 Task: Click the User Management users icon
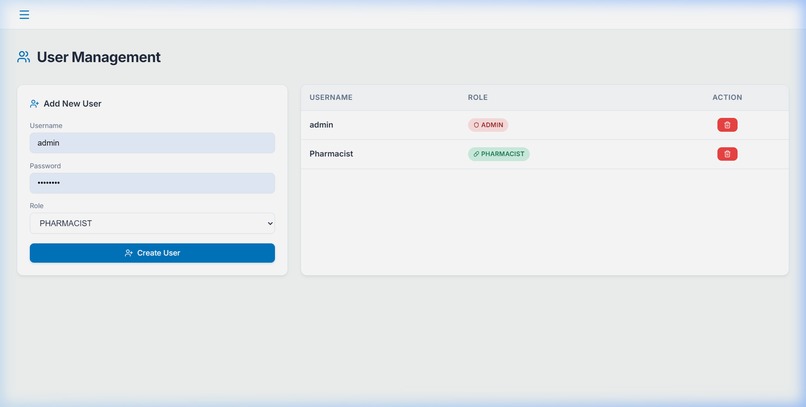(x=24, y=57)
